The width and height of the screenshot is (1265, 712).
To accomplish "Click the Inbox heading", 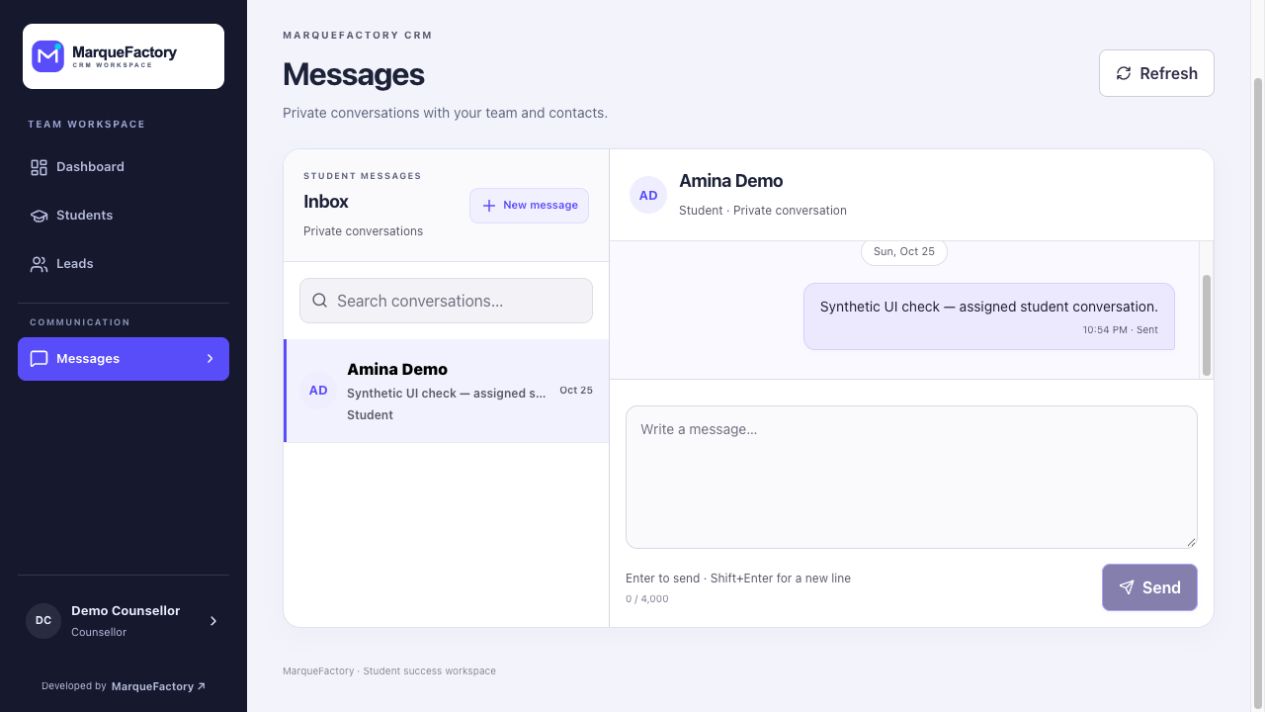I will pyautogui.click(x=326, y=201).
